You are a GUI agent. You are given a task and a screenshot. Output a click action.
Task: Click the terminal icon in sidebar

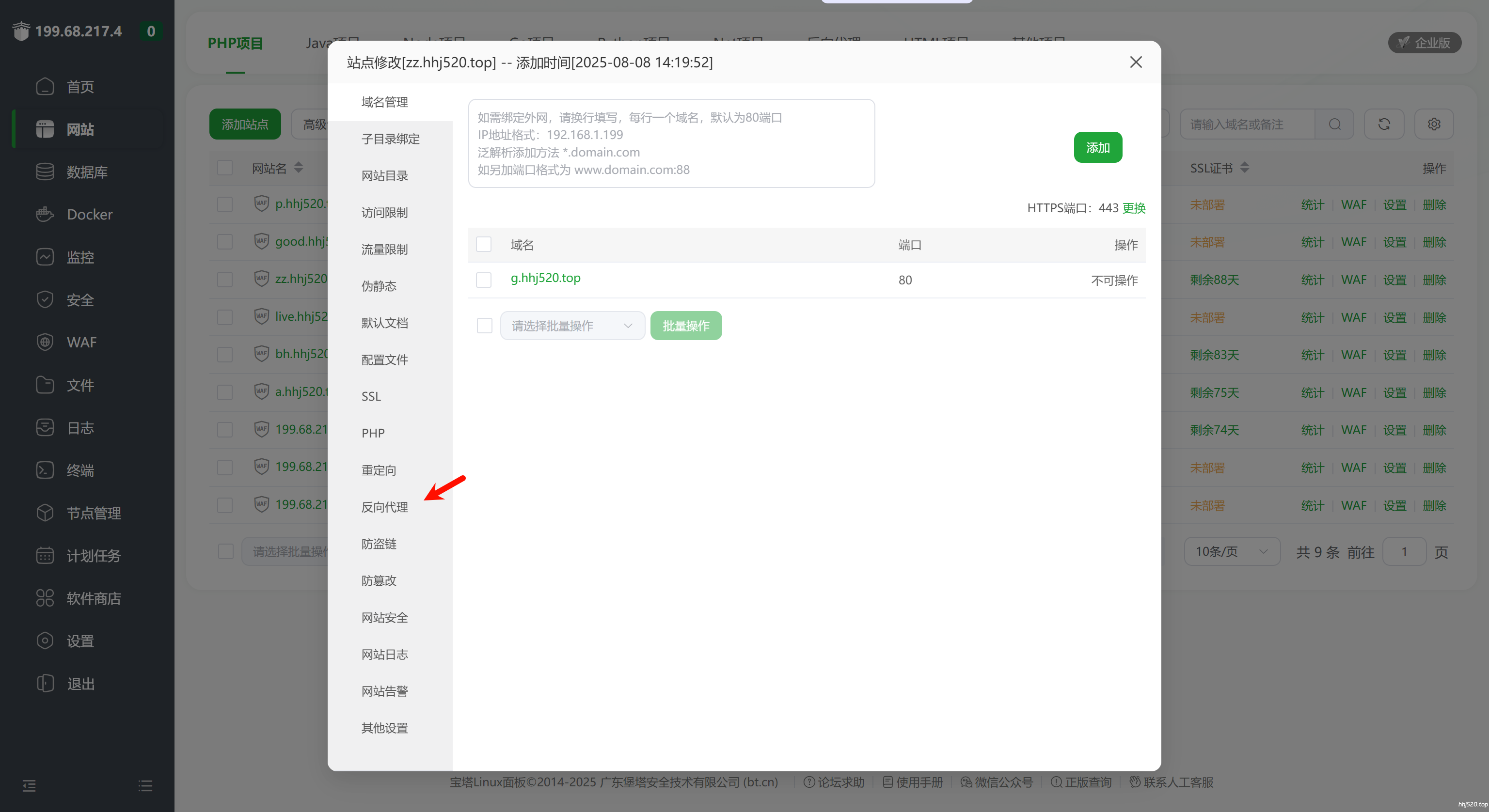coord(45,470)
